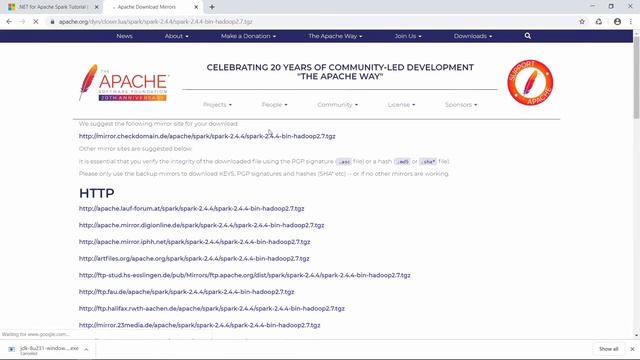The width and height of the screenshot is (640, 360).
Task: Switch to the .NET for Apache Spark Tutorial tab
Action: click(52, 7)
